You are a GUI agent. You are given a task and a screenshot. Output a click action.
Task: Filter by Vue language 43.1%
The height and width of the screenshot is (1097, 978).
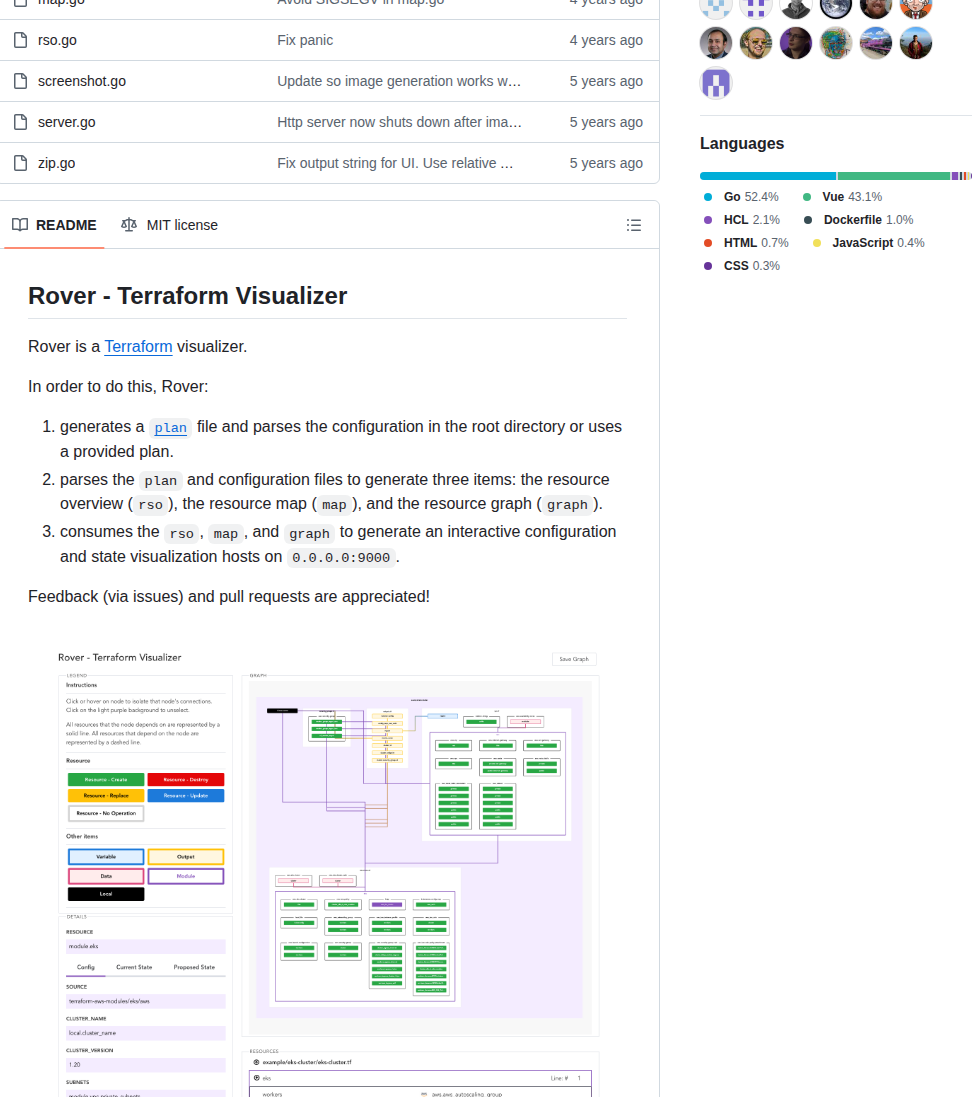tap(842, 197)
